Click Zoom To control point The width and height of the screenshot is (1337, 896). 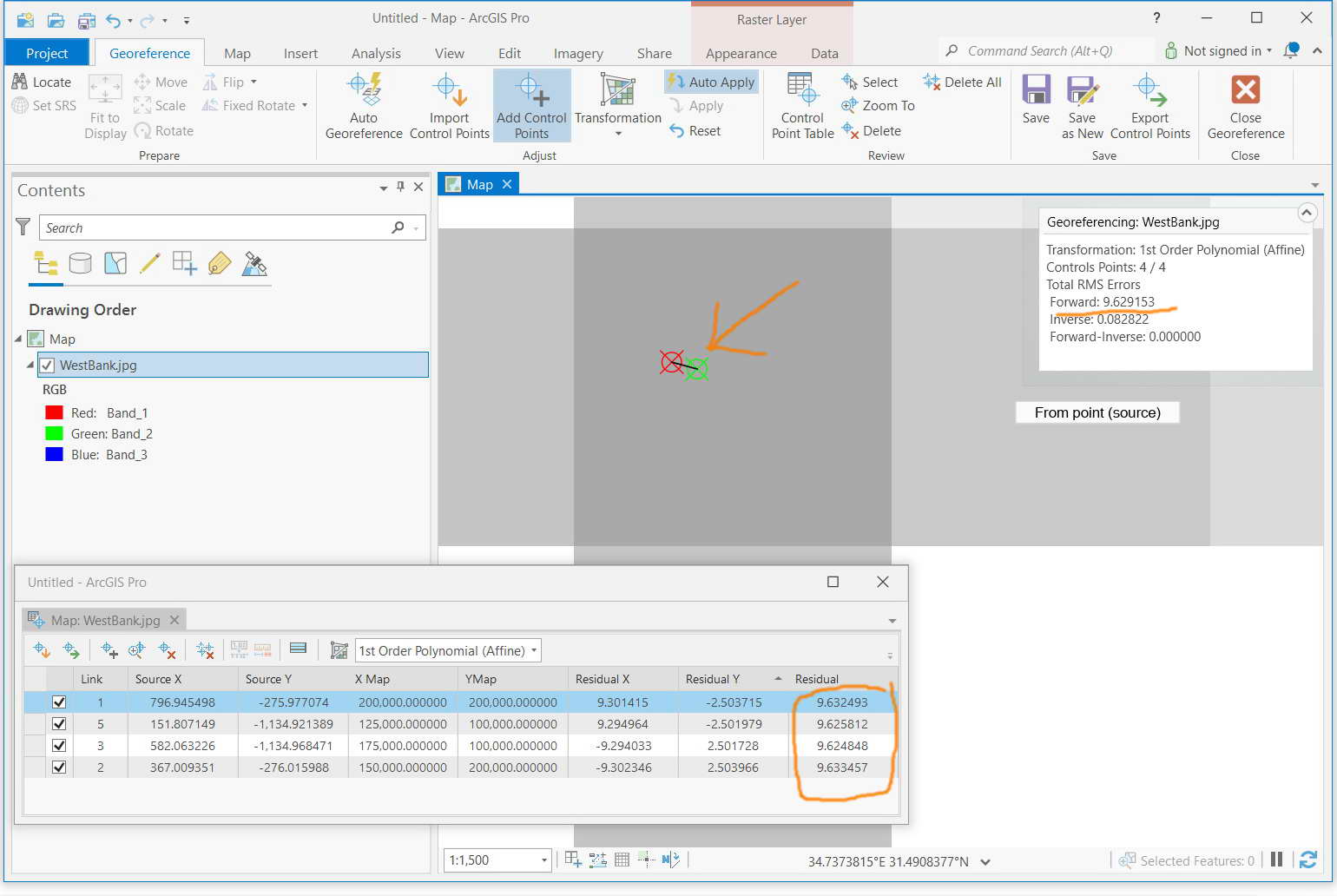(x=879, y=105)
